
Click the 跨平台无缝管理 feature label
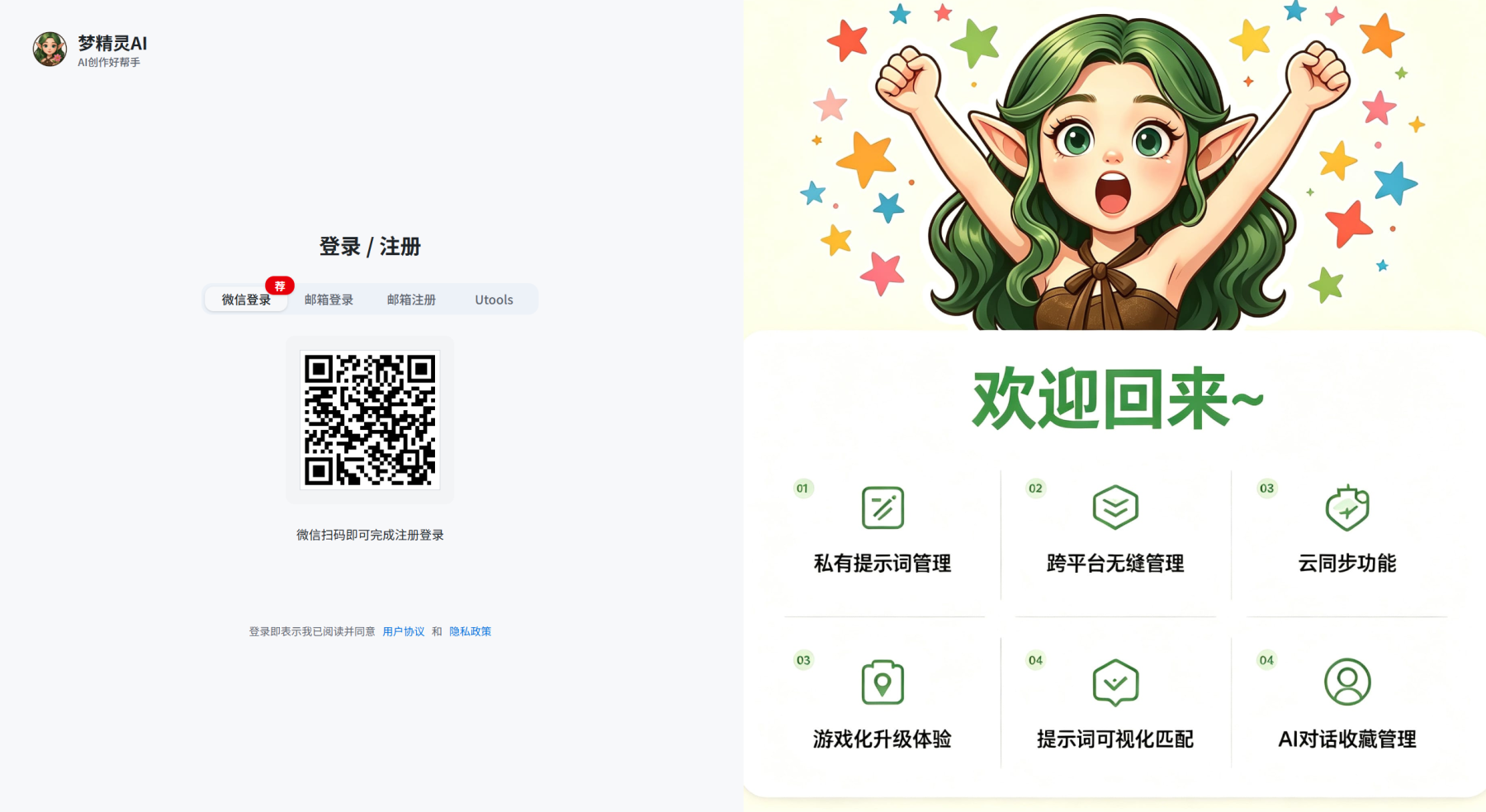tap(1115, 564)
